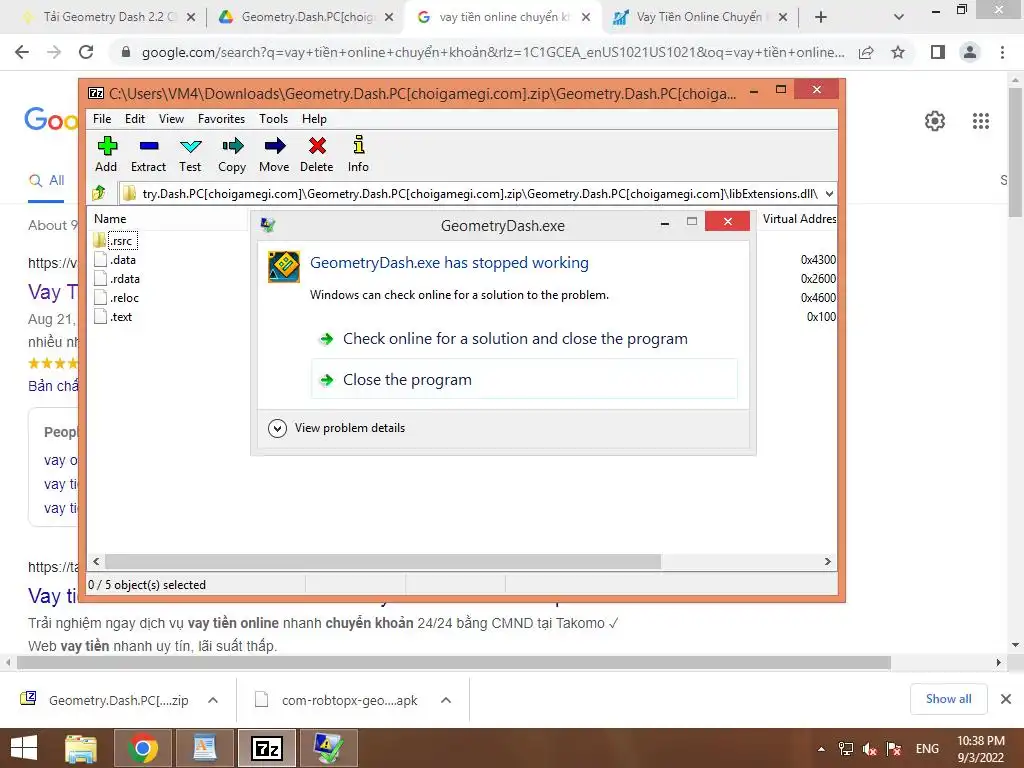The height and width of the screenshot is (768, 1024).
Task: Reload the Chrome page
Action: coord(86,52)
